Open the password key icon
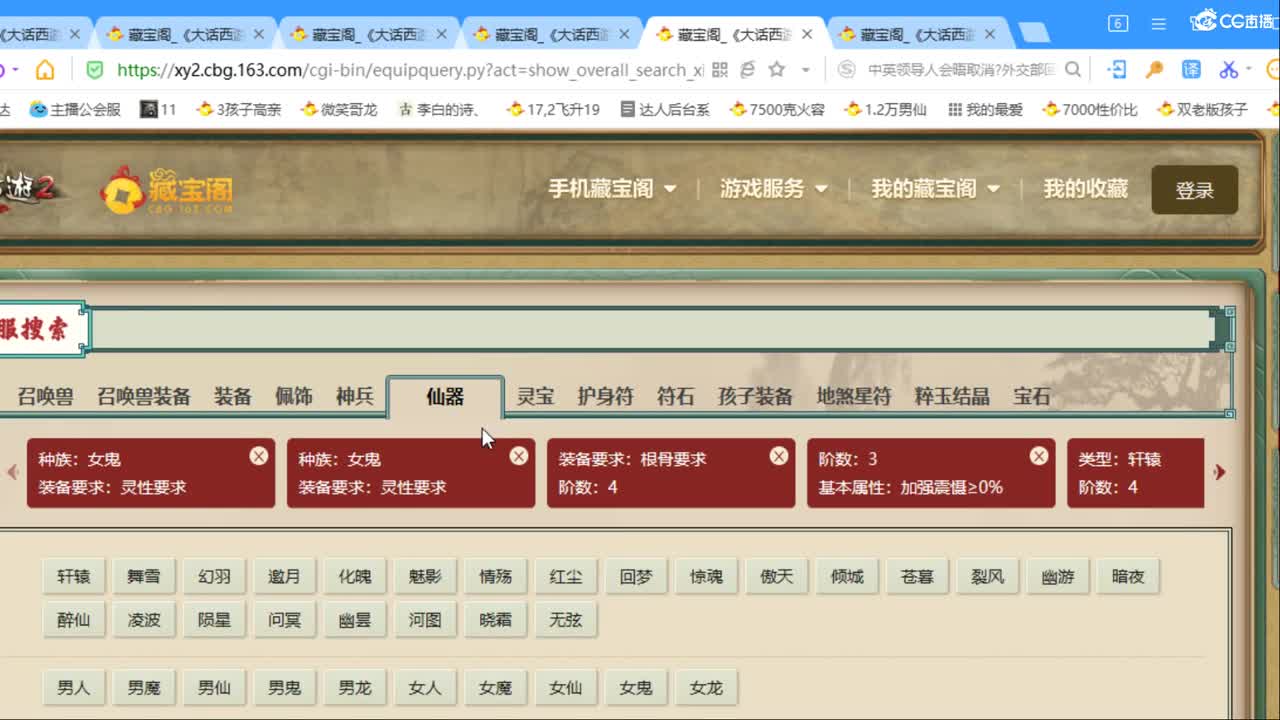This screenshot has height=720, width=1280. pos(1154,70)
